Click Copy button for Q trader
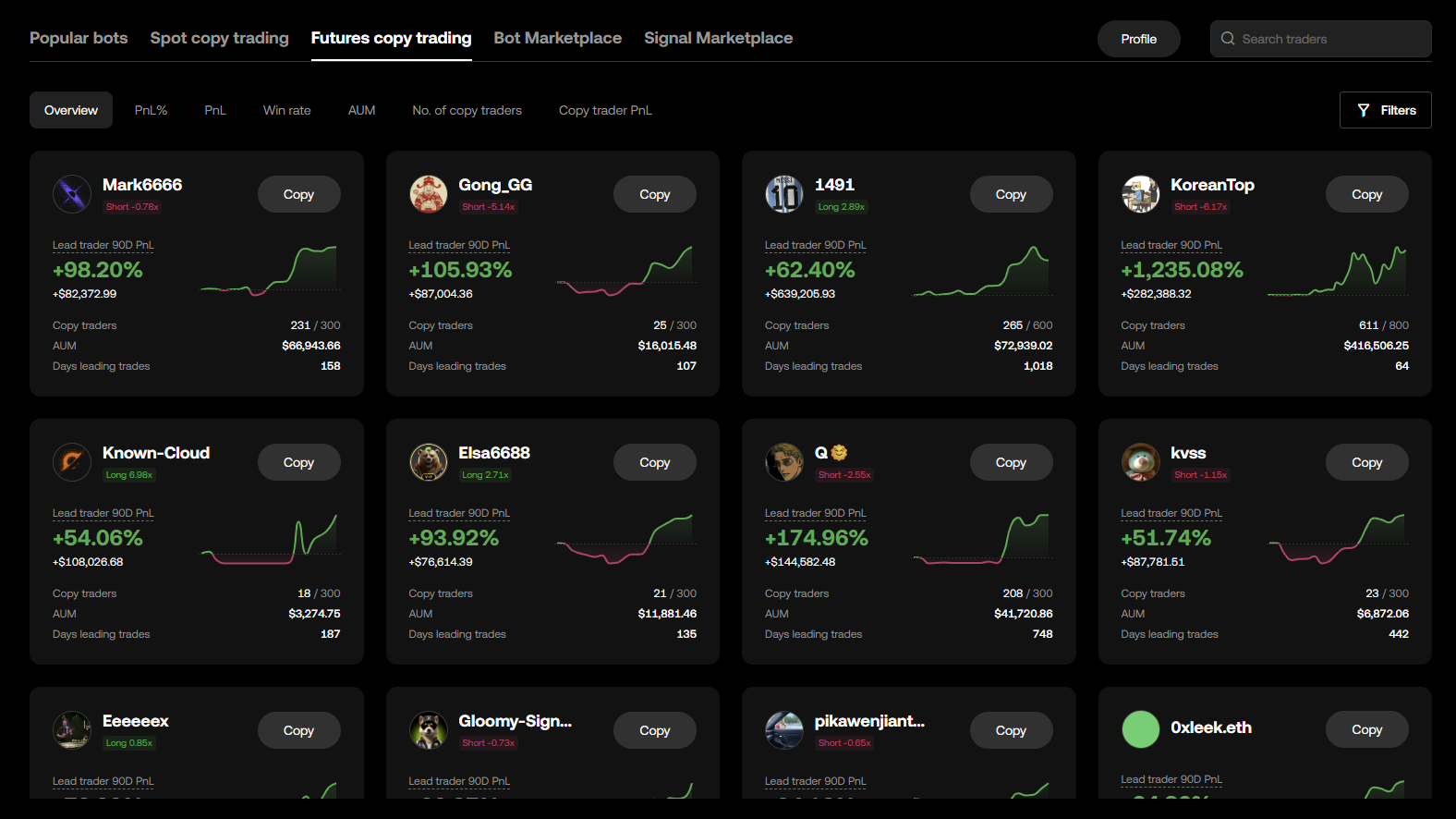Screen dimensions: 1456x819 1011,462
